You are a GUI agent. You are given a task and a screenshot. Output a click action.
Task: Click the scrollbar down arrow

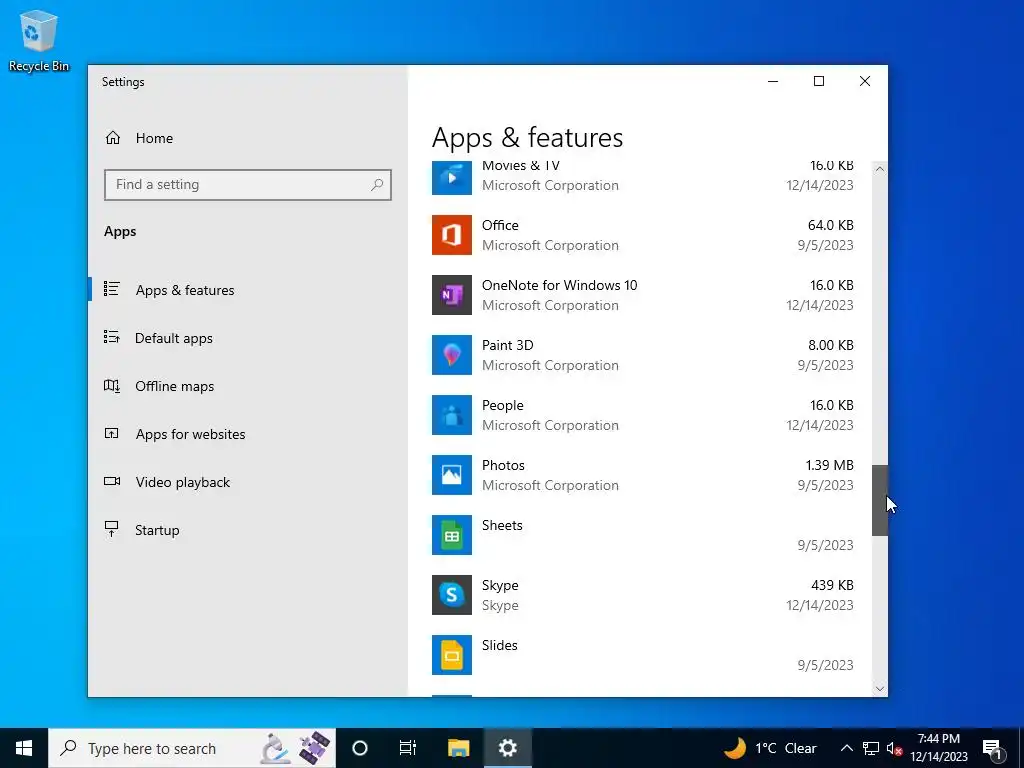tap(880, 689)
